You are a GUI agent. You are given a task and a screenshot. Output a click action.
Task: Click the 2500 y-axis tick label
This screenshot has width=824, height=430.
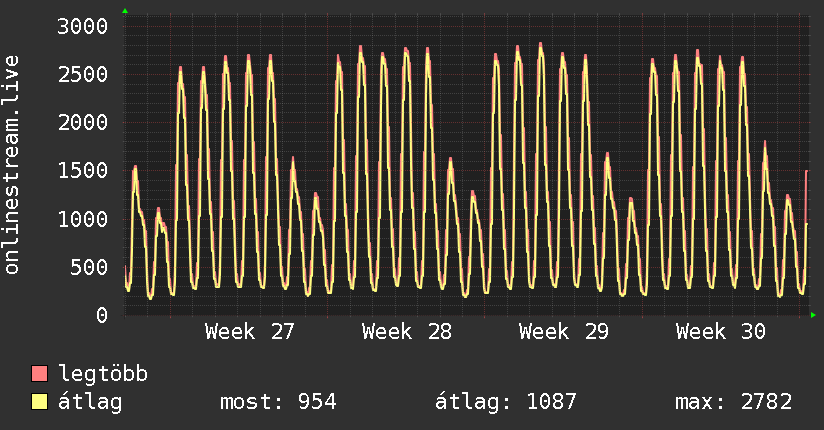tap(83, 75)
